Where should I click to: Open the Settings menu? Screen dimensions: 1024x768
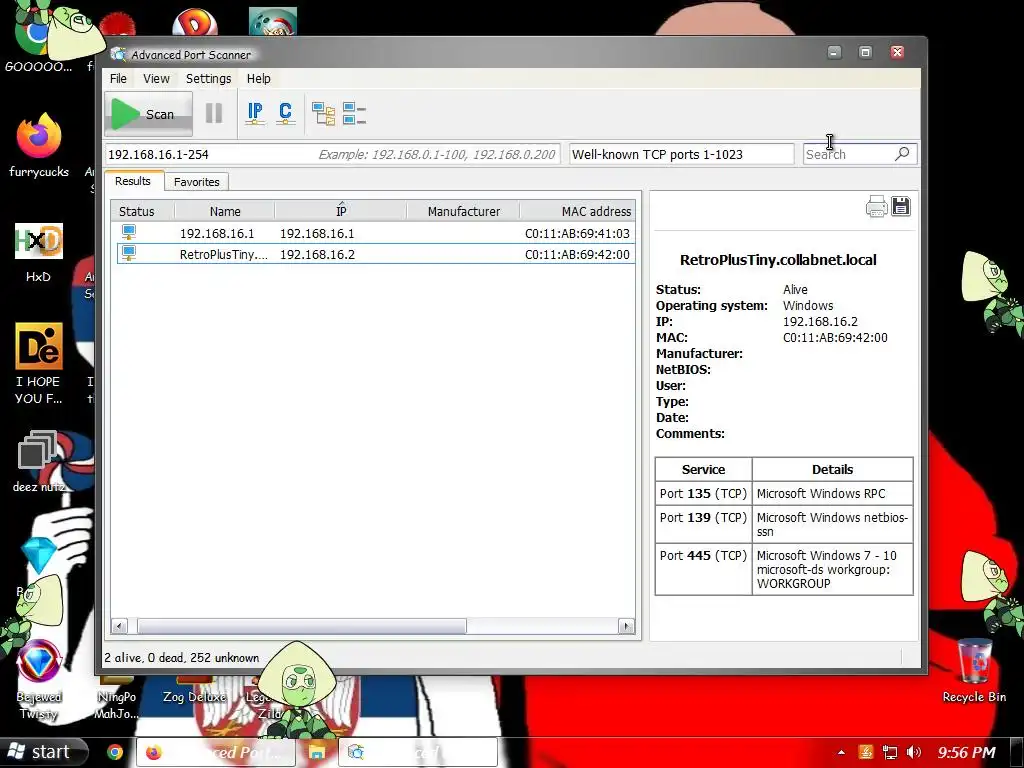tap(208, 78)
